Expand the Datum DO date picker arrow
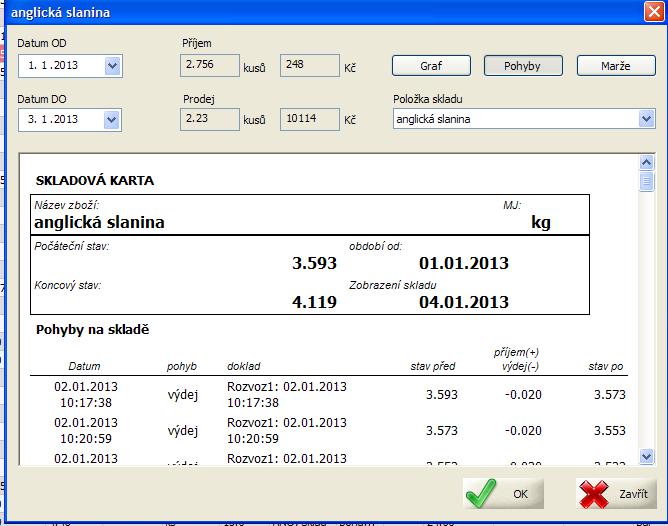Image resolution: width=668 pixels, height=526 pixels. click(112, 120)
